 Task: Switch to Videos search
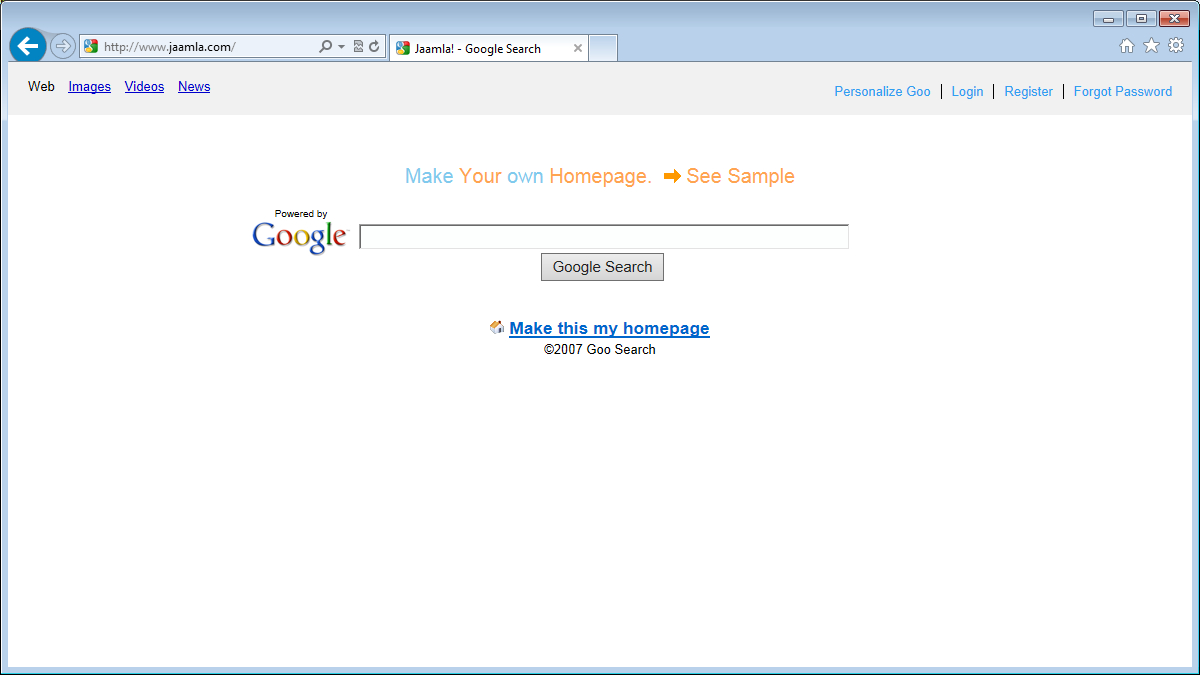coord(144,87)
